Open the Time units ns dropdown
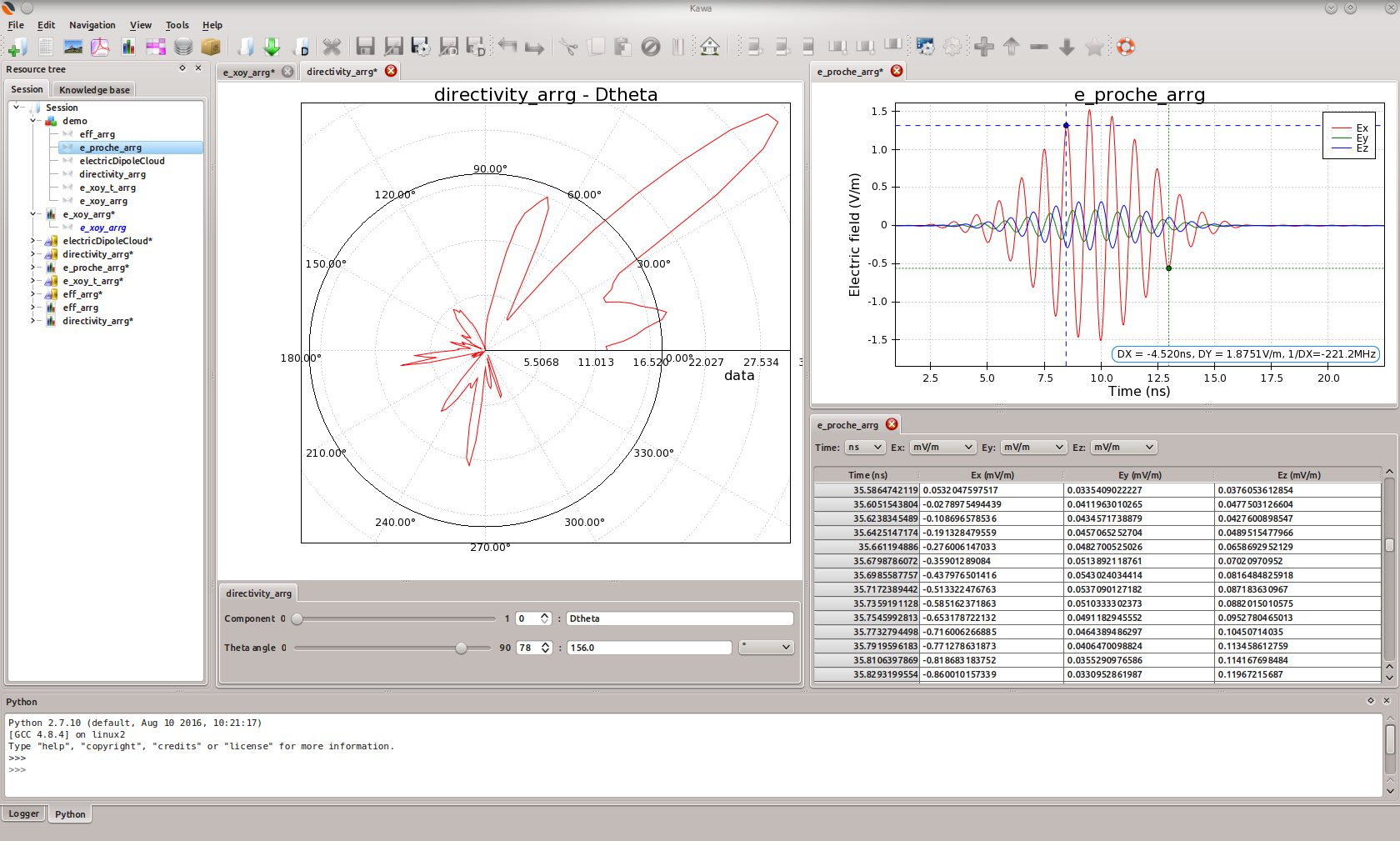This screenshot has width=1400, height=841. pyautogui.click(x=865, y=447)
